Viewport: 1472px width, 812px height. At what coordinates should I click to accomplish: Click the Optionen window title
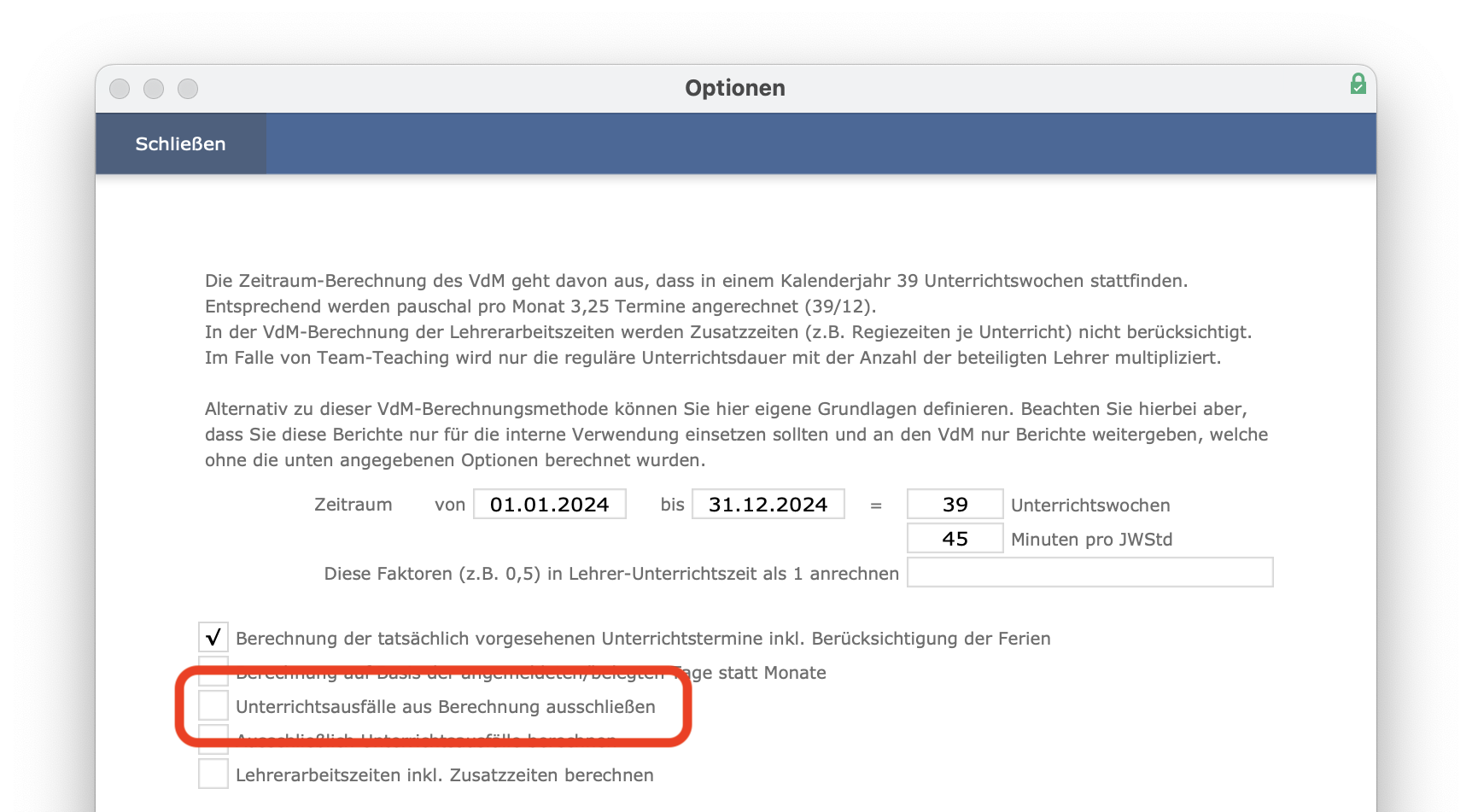pyautogui.click(x=735, y=88)
